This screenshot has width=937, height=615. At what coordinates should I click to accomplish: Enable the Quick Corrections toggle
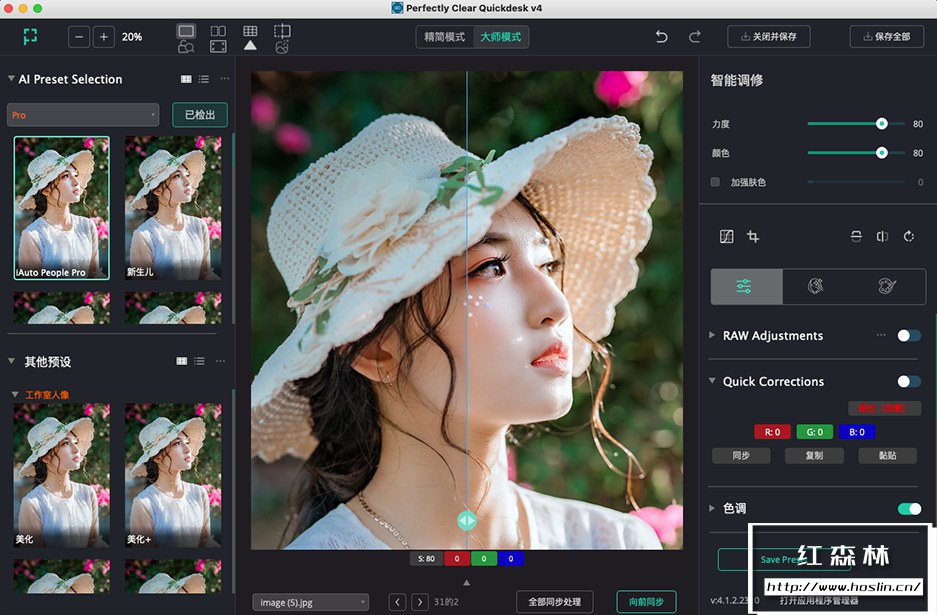click(x=910, y=381)
